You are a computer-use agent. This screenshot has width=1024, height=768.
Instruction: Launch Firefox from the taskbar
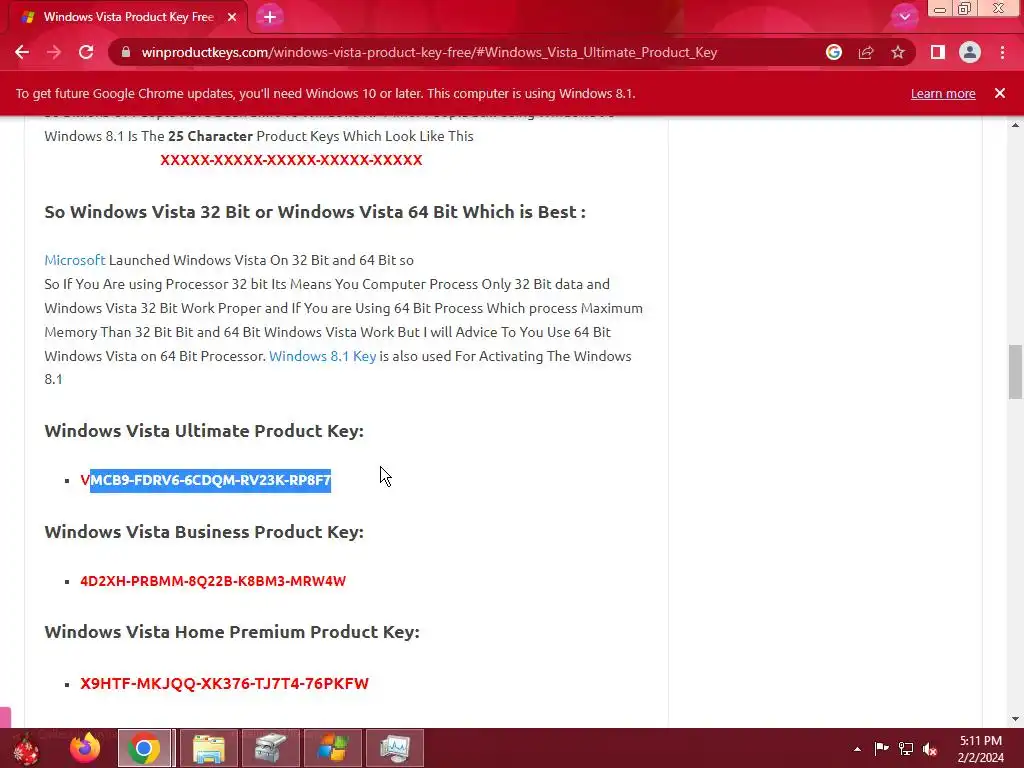coord(85,748)
